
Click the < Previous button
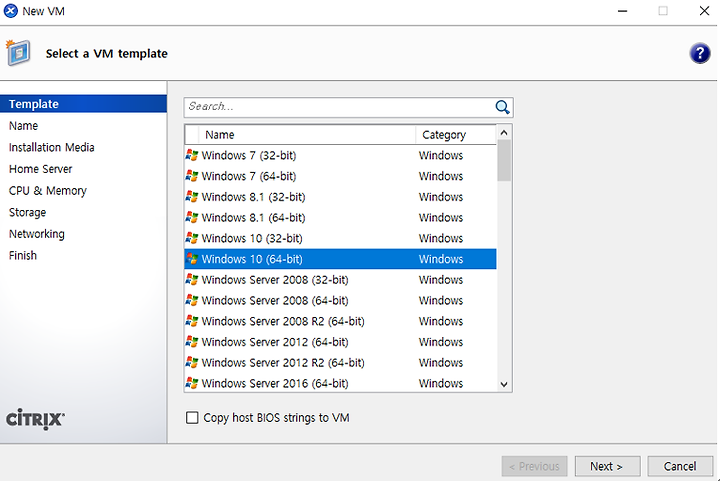coord(534,466)
